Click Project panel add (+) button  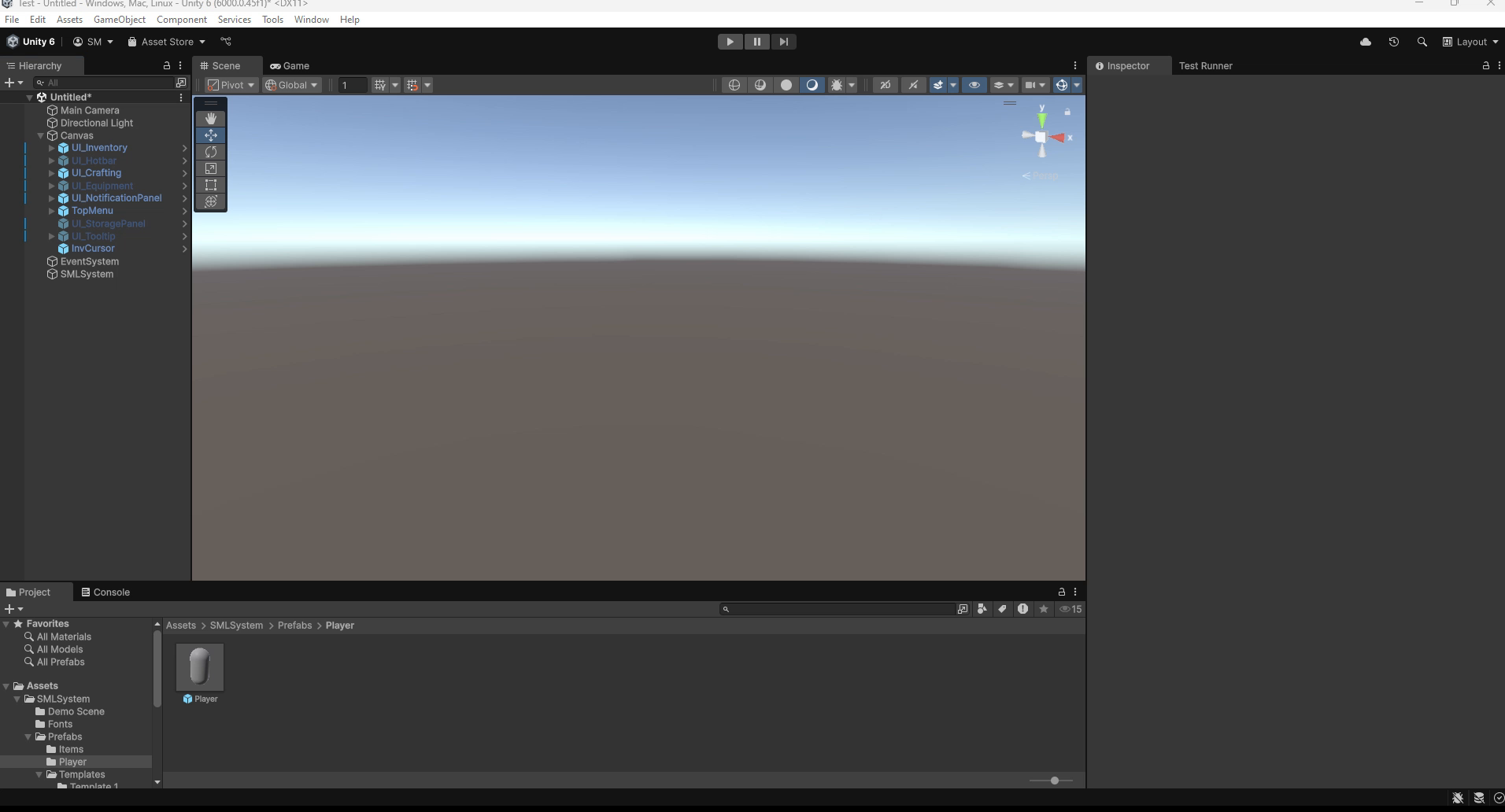[x=13, y=609]
